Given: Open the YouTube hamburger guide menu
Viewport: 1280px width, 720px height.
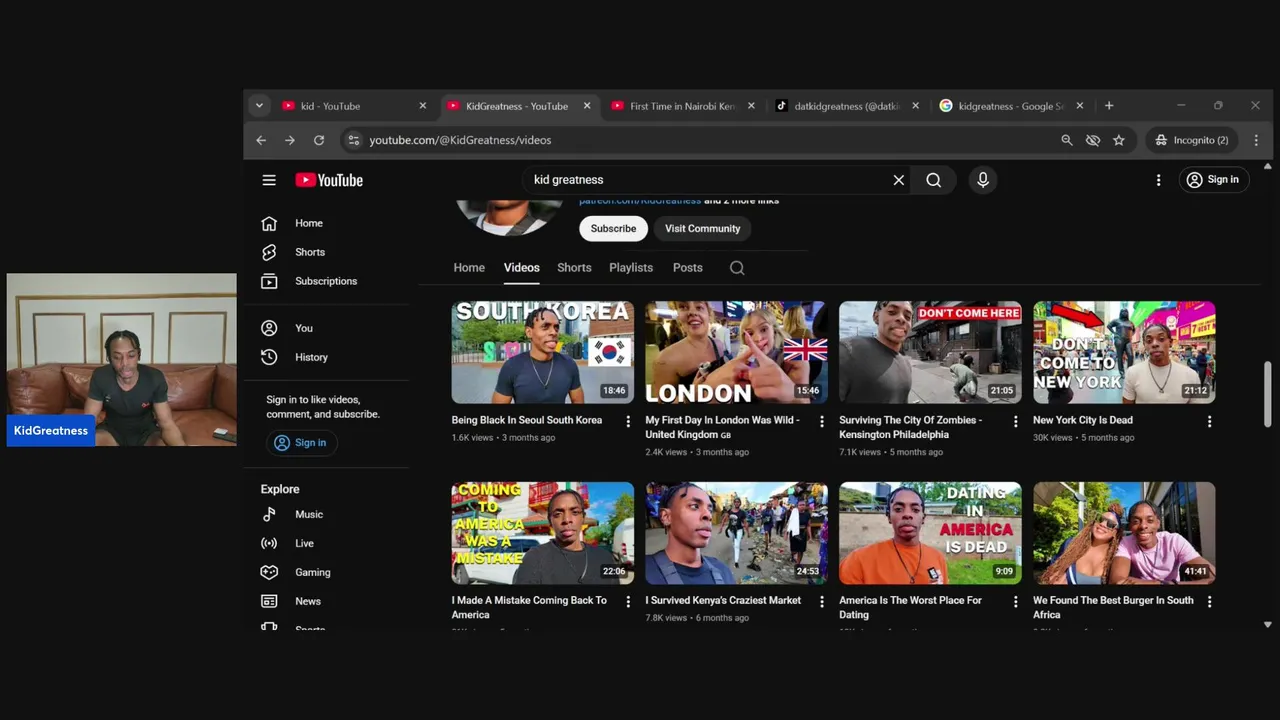Looking at the screenshot, I should click(x=269, y=180).
